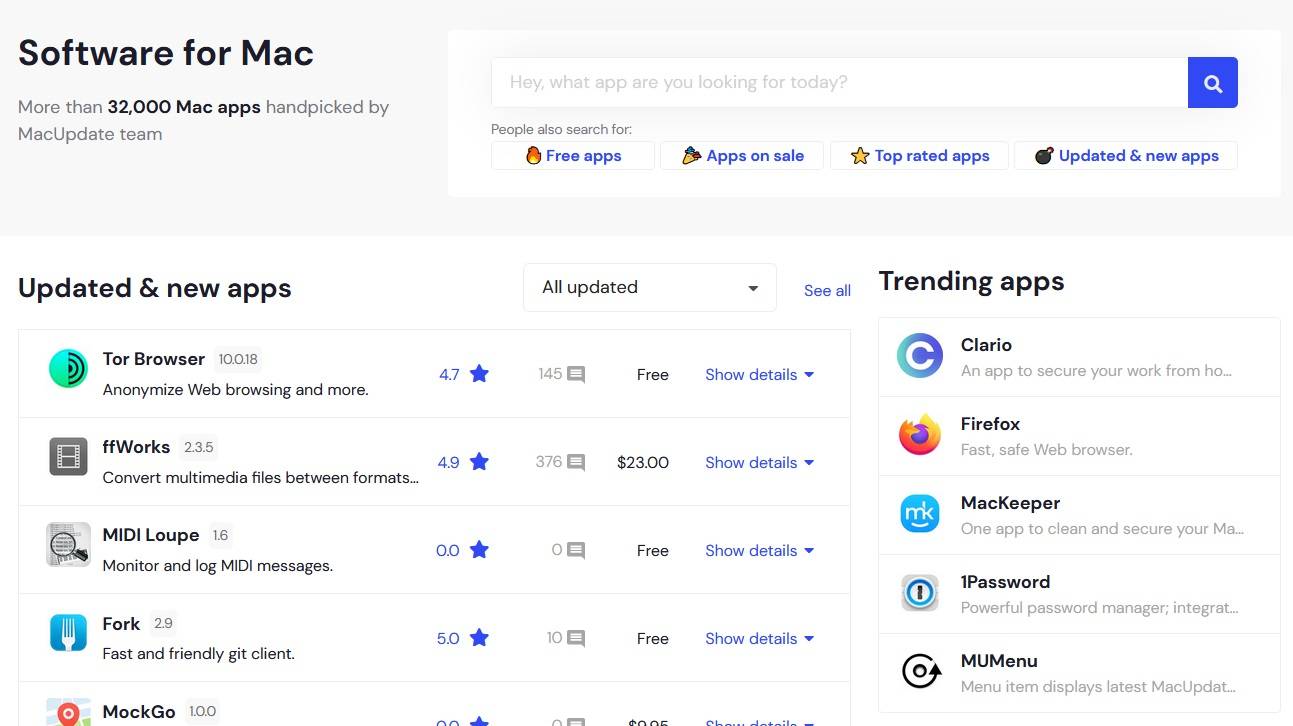Image resolution: width=1293 pixels, height=726 pixels.
Task: Open the Fork git client icon
Action: (x=67, y=637)
